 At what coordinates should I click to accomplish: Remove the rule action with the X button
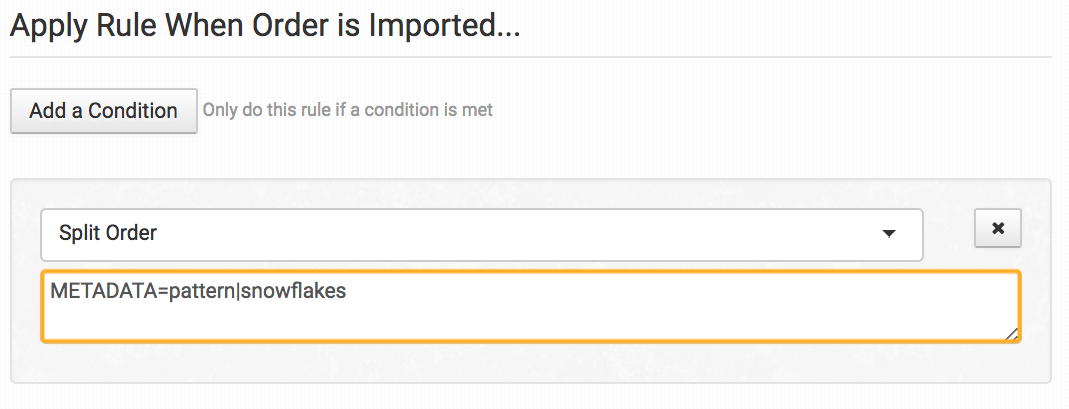click(997, 228)
